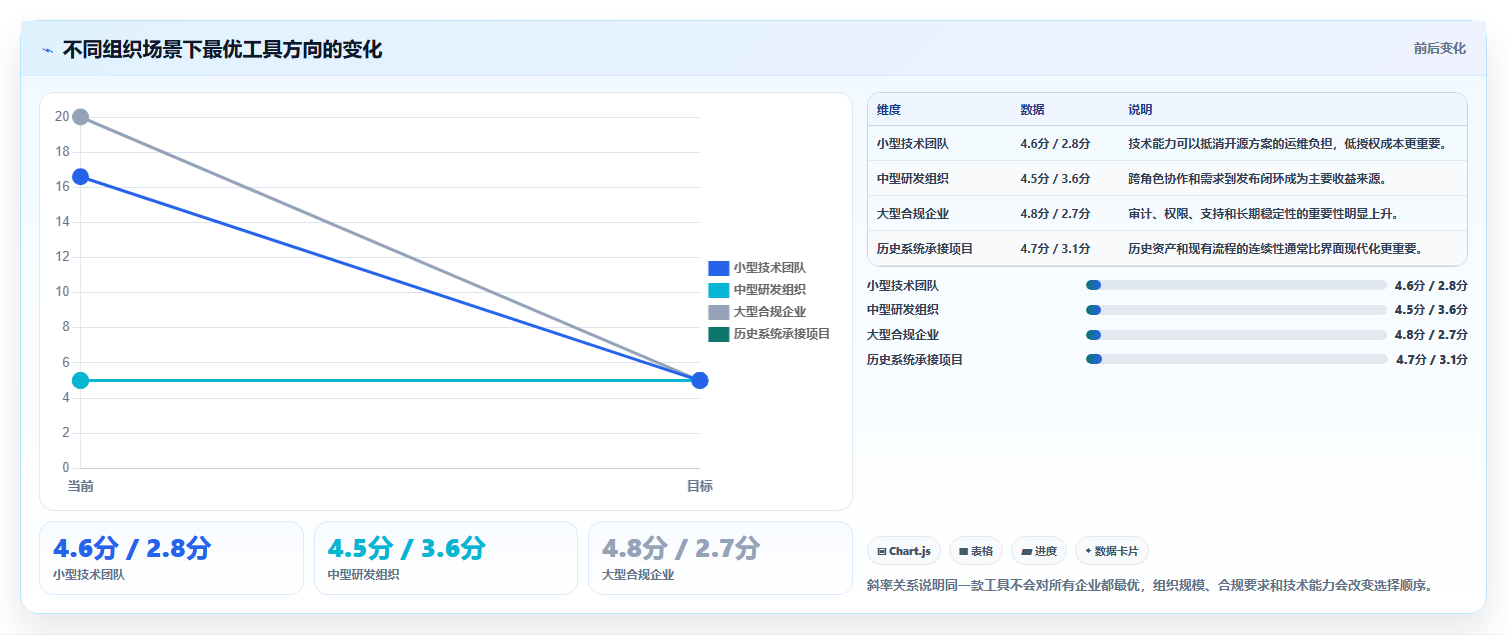Click 历史系统承接项目 table row cell
Image resolution: width=1507 pixels, height=635 pixels.
(925, 249)
